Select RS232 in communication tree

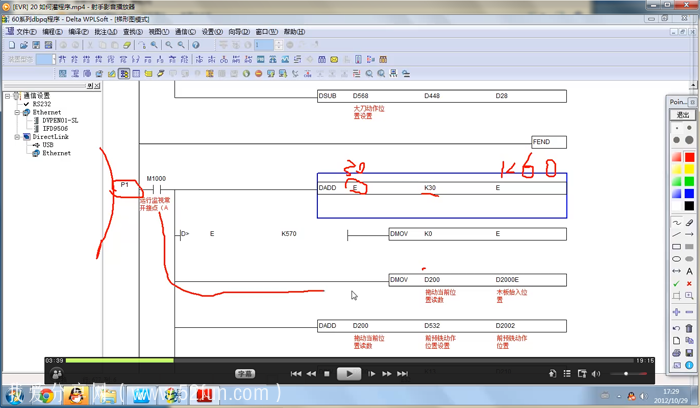point(41,105)
